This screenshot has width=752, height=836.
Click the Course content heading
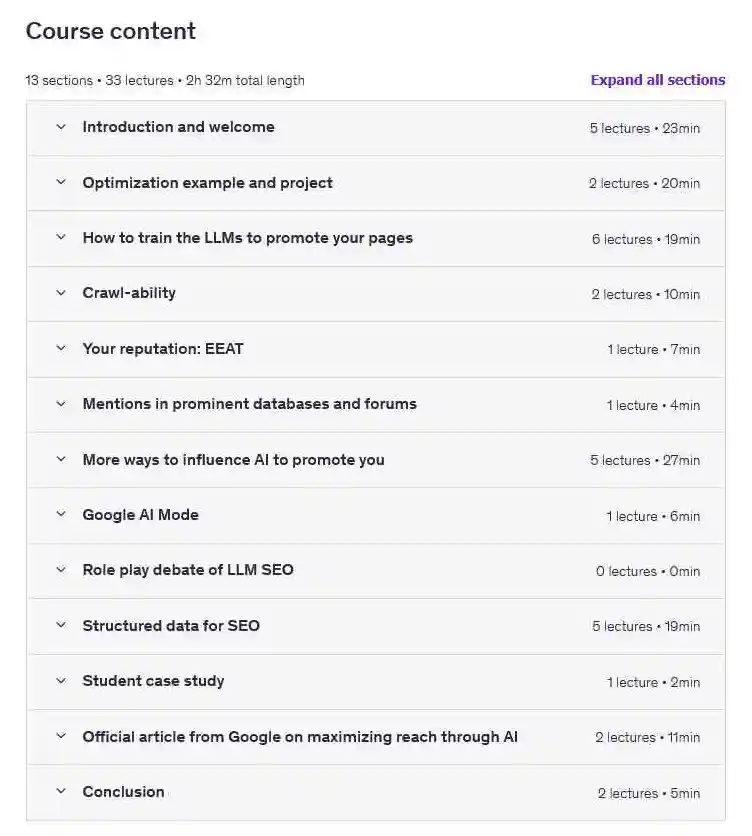tap(111, 31)
